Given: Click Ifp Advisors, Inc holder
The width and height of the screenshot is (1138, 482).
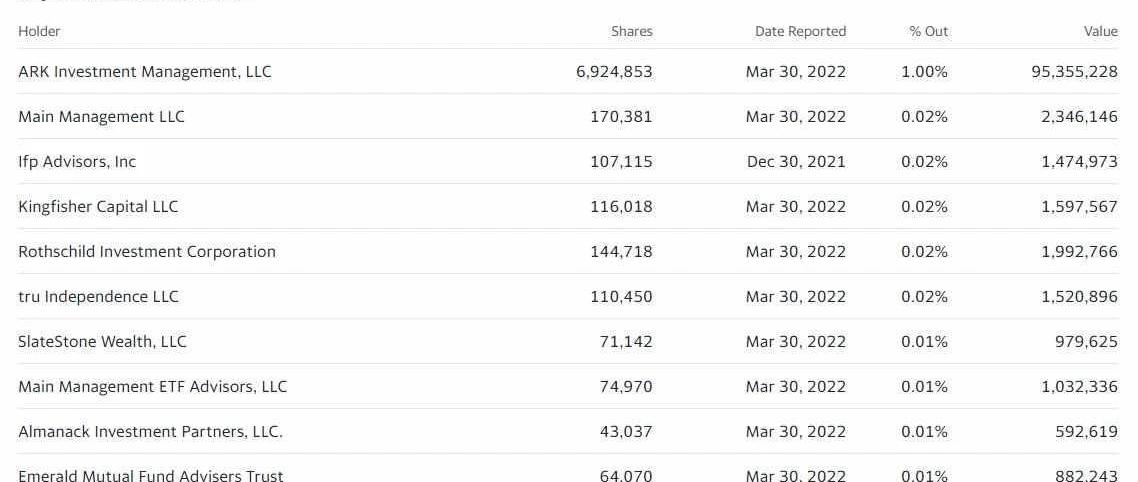Looking at the screenshot, I should [77, 161].
